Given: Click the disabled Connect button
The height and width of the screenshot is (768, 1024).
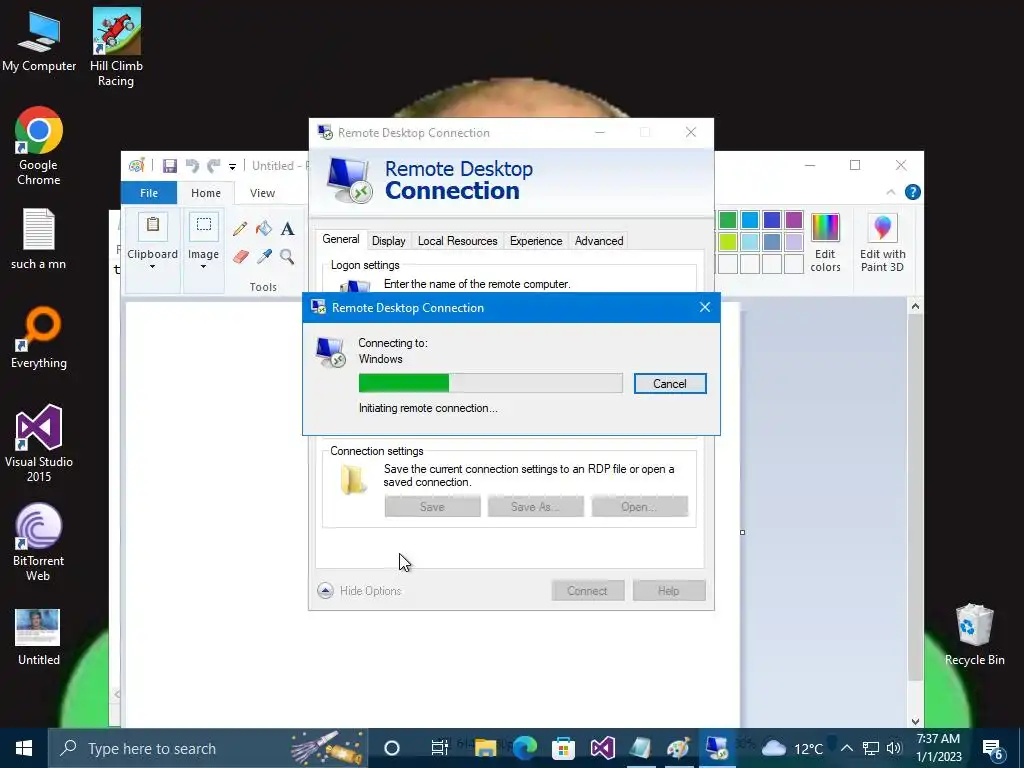Looking at the screenshot, I should click(x=587, y=590).
